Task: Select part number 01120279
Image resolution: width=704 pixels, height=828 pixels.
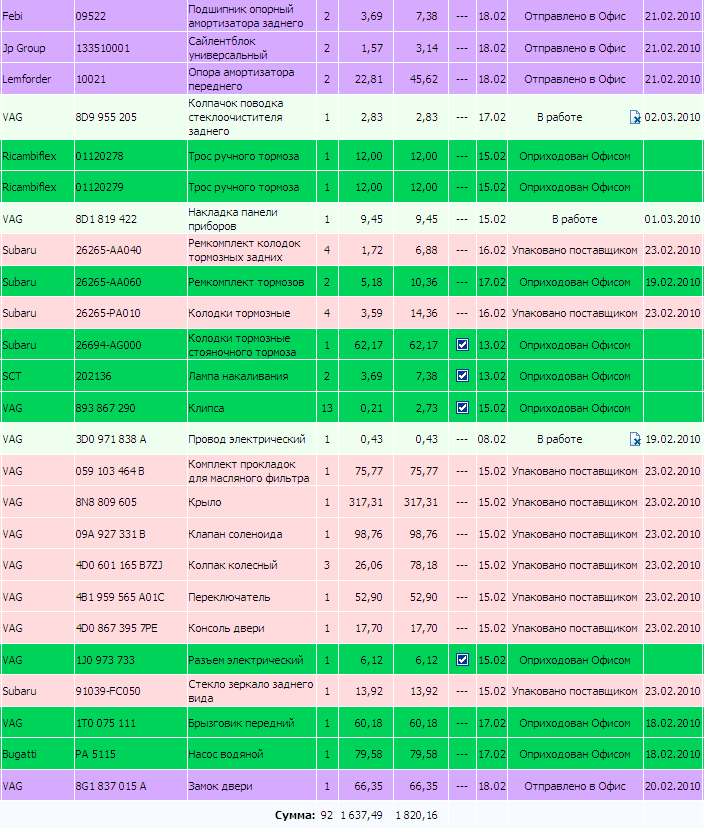Action: pos(99,187)
